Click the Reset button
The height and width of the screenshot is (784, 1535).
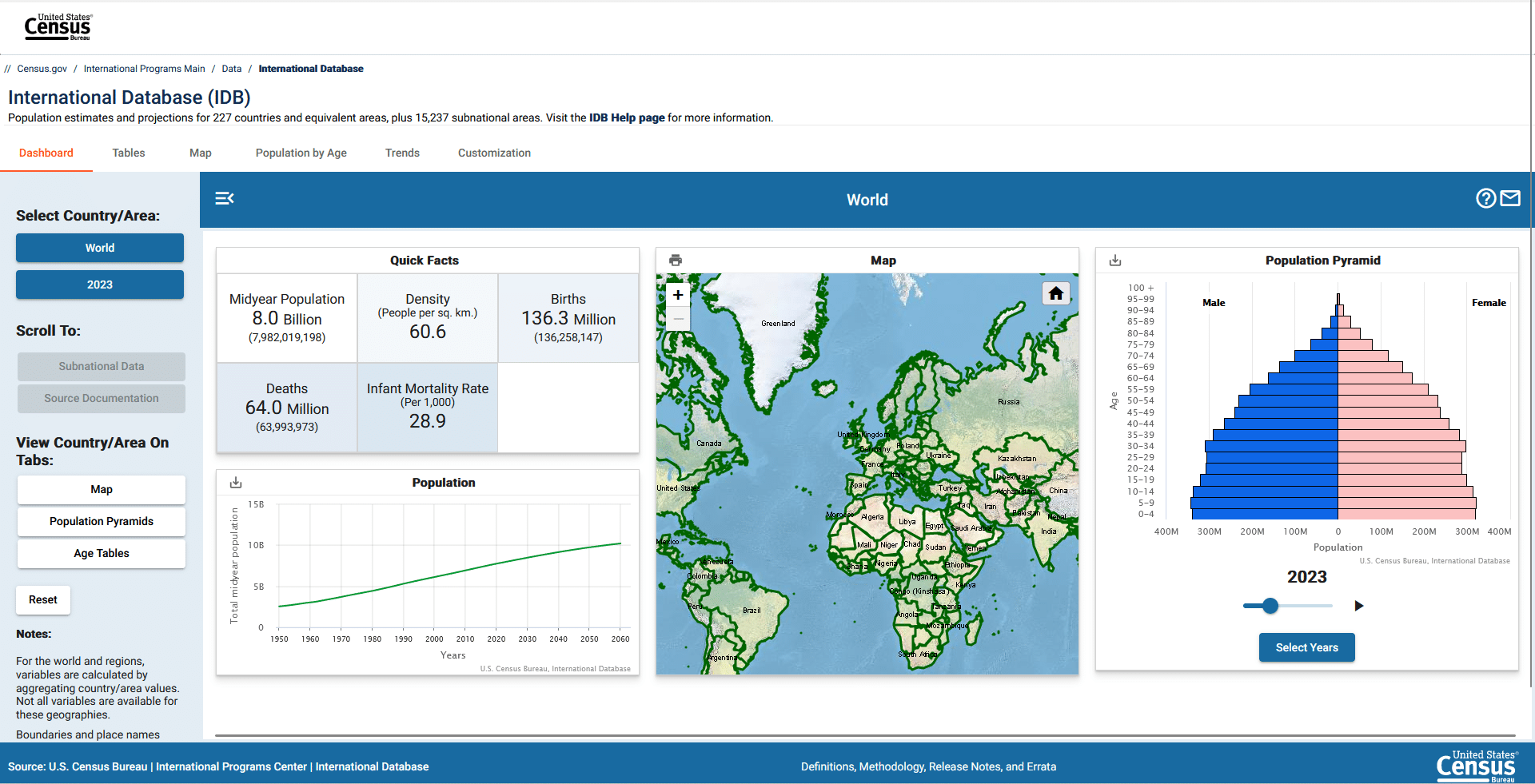(43, 600)
